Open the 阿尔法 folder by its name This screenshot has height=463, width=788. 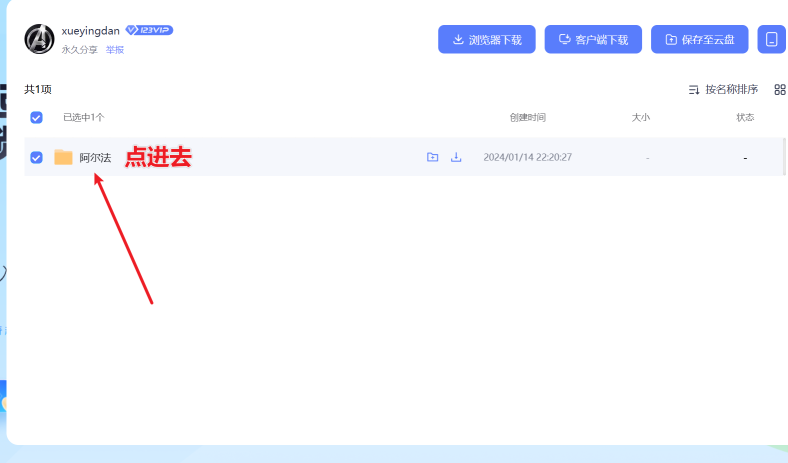coord(95,157)
